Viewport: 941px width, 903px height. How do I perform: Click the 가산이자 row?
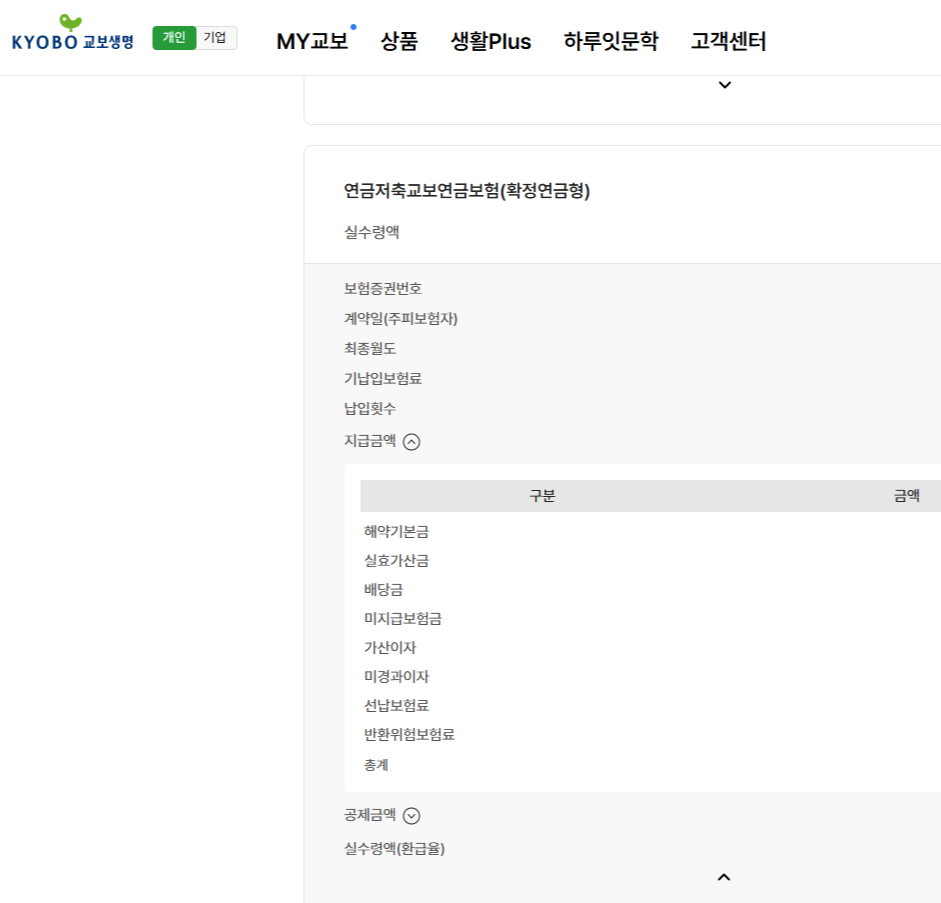pos(390,647)
